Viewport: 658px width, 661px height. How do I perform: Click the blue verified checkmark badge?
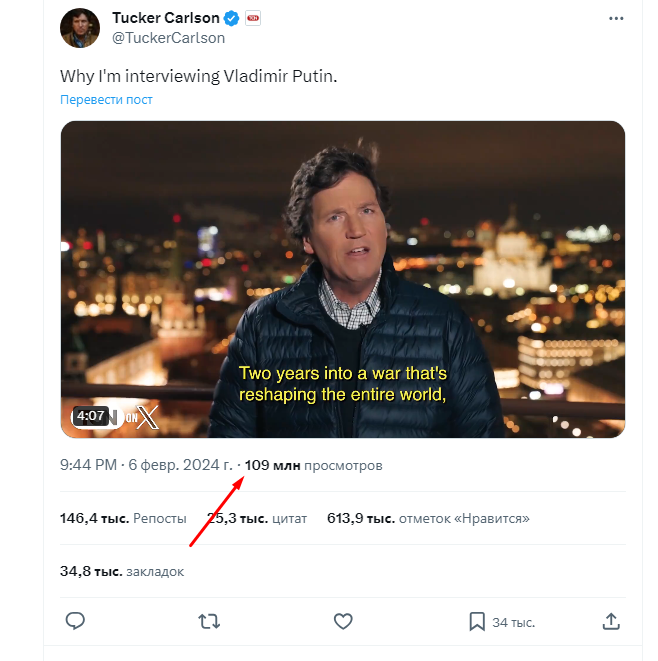click(x=231, y=18)
